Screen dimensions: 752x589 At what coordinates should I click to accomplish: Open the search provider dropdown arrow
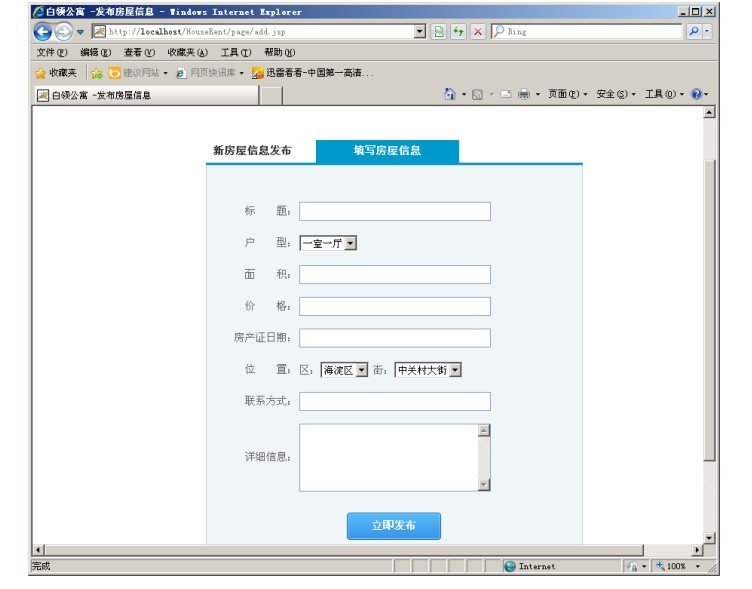[707, 32]
